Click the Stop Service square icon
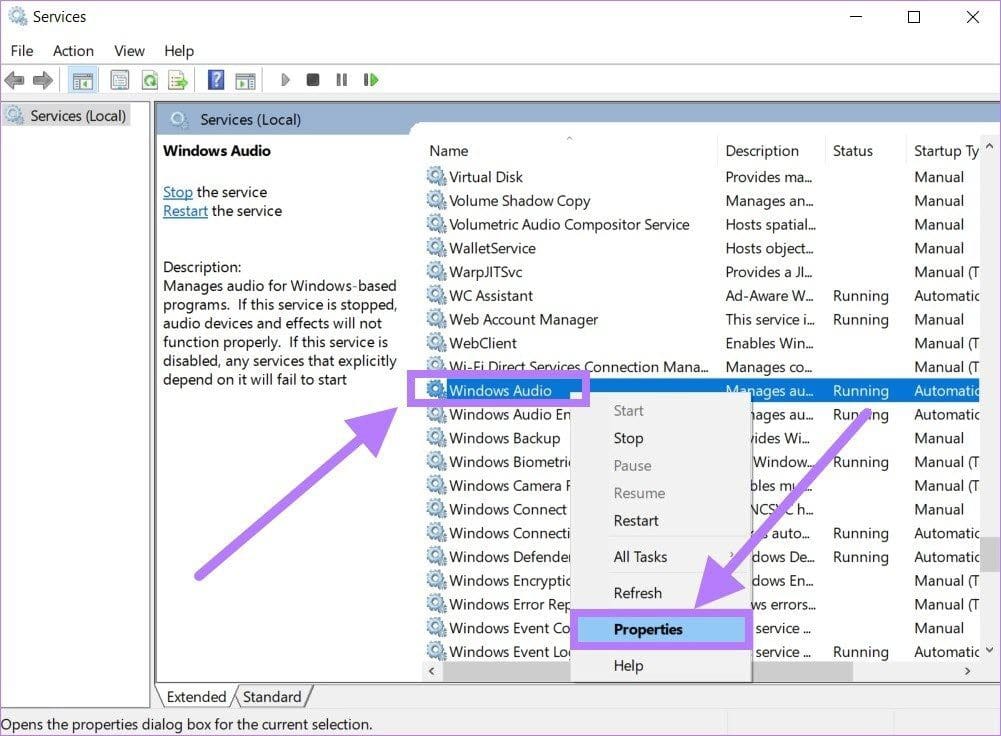1001x736 pixels. (313, 80)
